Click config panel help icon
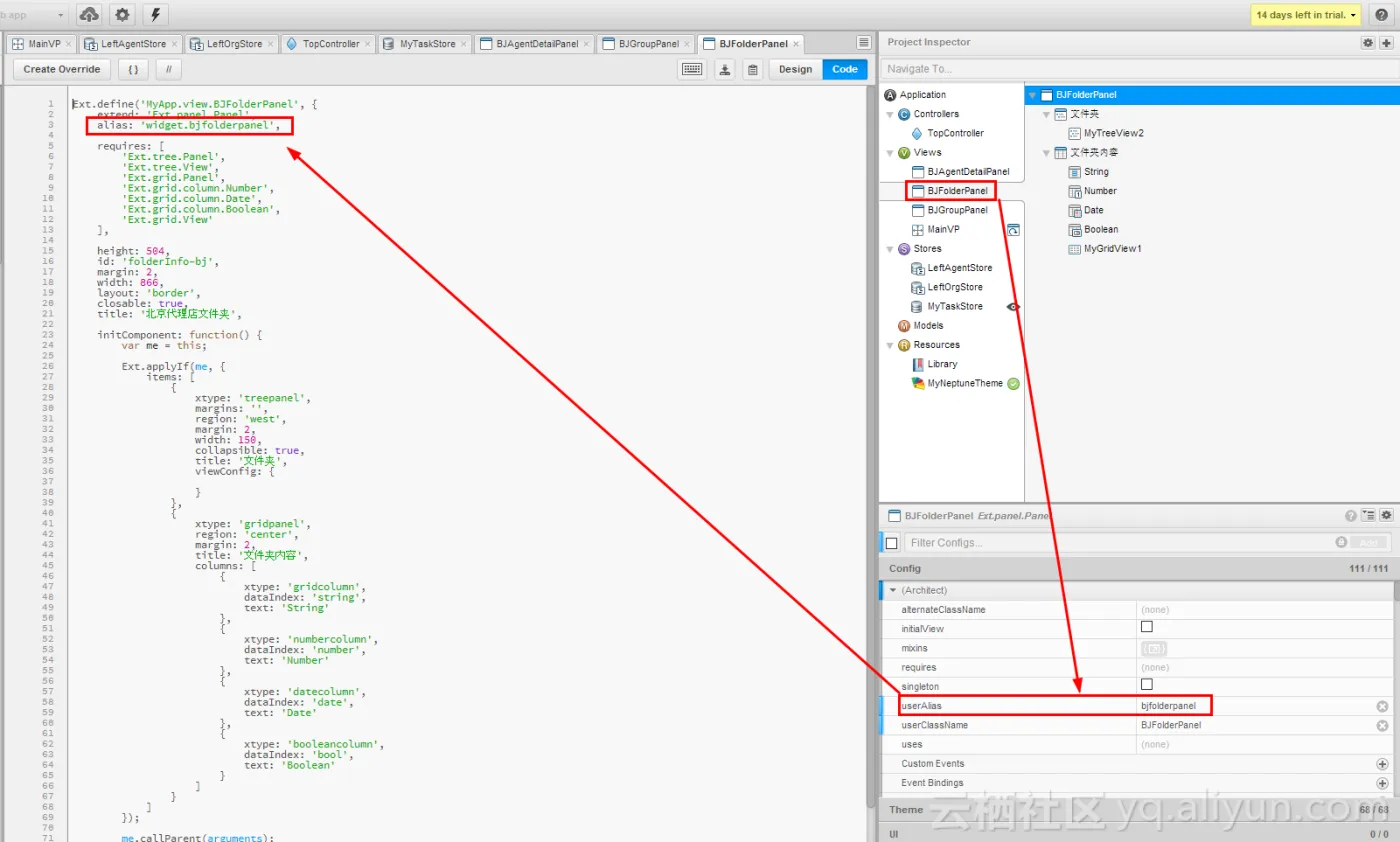 (1351, 516)
